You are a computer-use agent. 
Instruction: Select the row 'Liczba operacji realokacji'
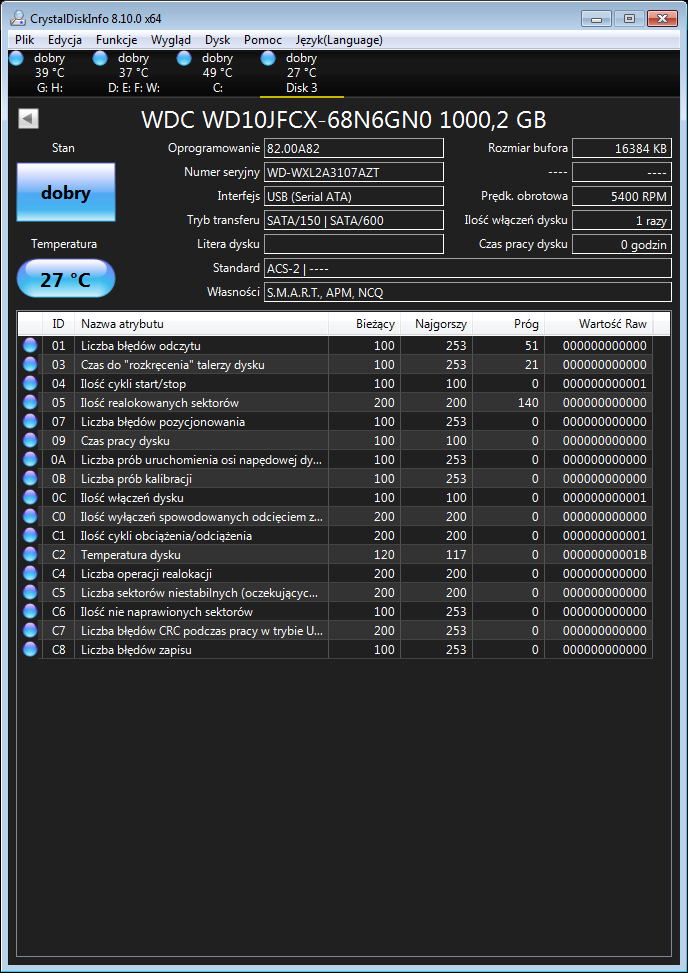335,574
